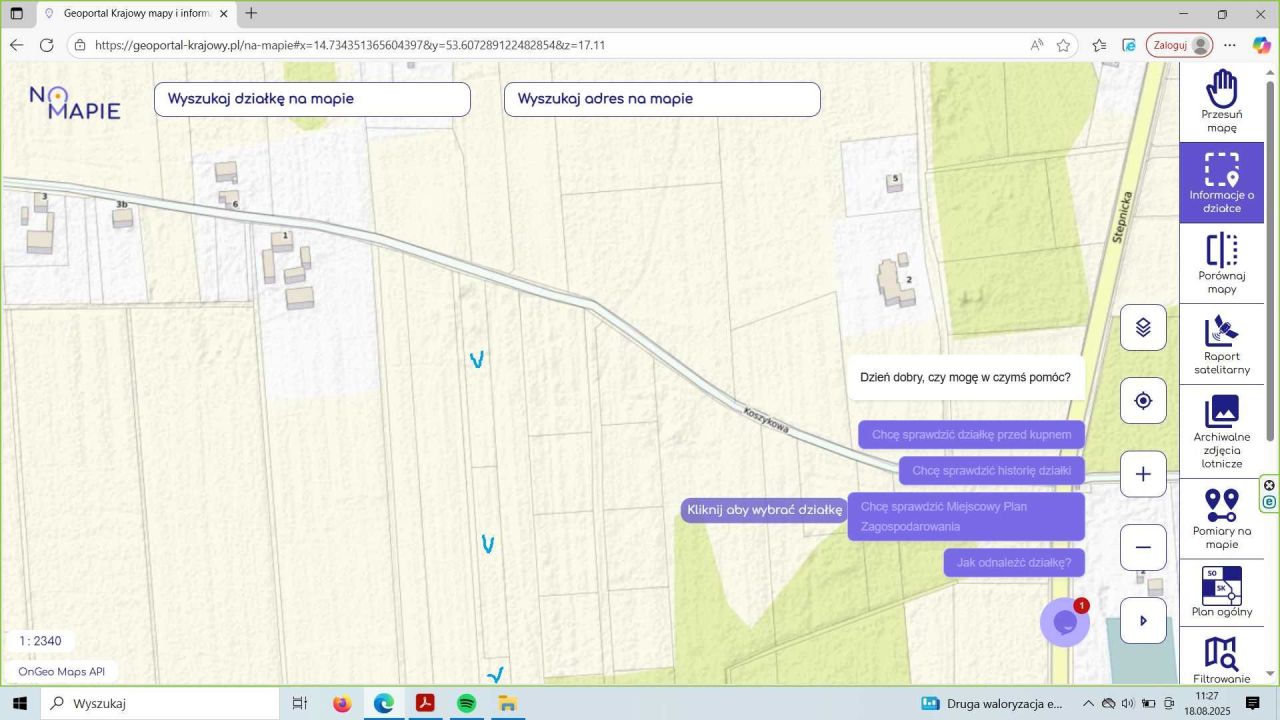The image size is (1280, 720).
Task: Click the Wyszukaj działkę na mapie field
Action: point(312,99)
